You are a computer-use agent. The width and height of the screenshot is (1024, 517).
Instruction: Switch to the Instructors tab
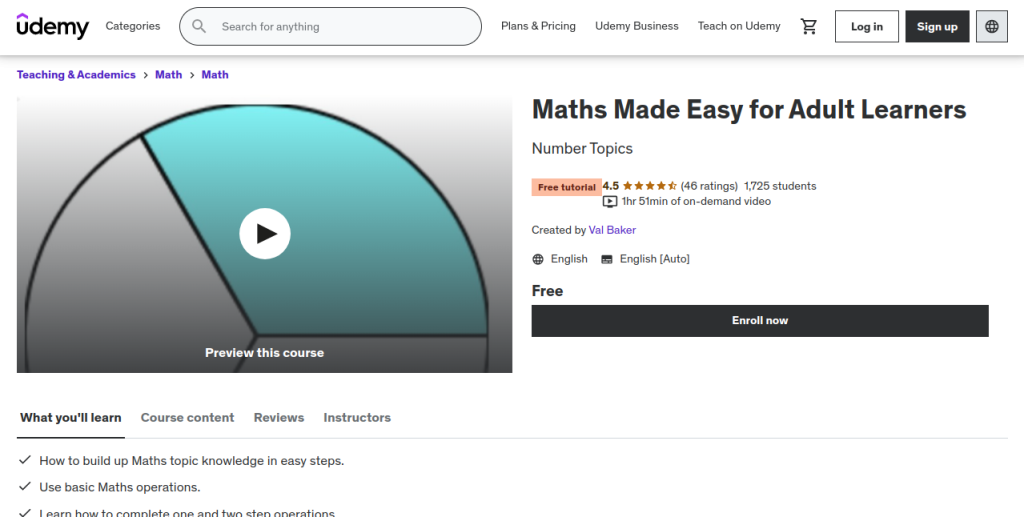(x=357, y=418)
